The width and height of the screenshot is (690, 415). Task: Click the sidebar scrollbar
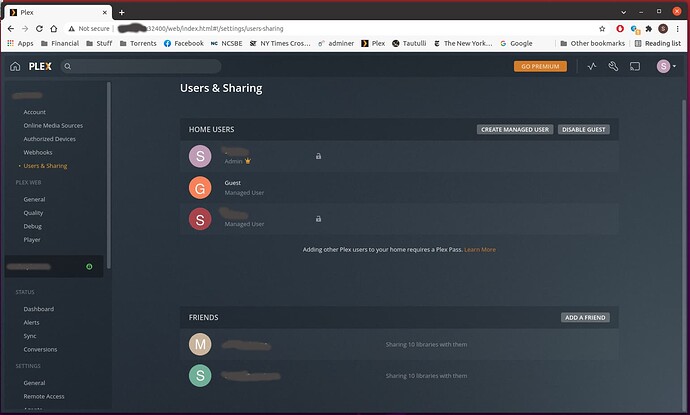(109, 175)
